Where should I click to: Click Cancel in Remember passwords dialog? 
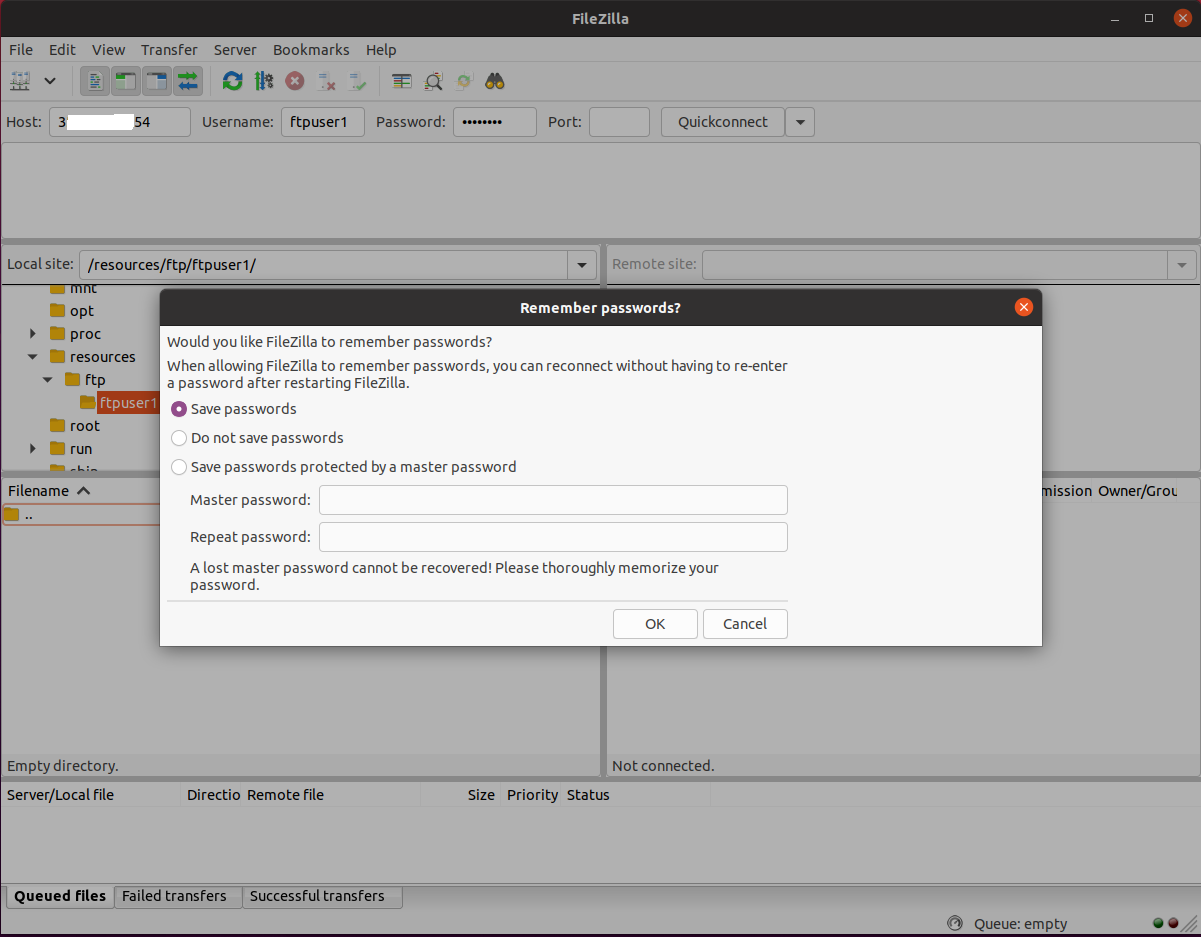point(745,624)
